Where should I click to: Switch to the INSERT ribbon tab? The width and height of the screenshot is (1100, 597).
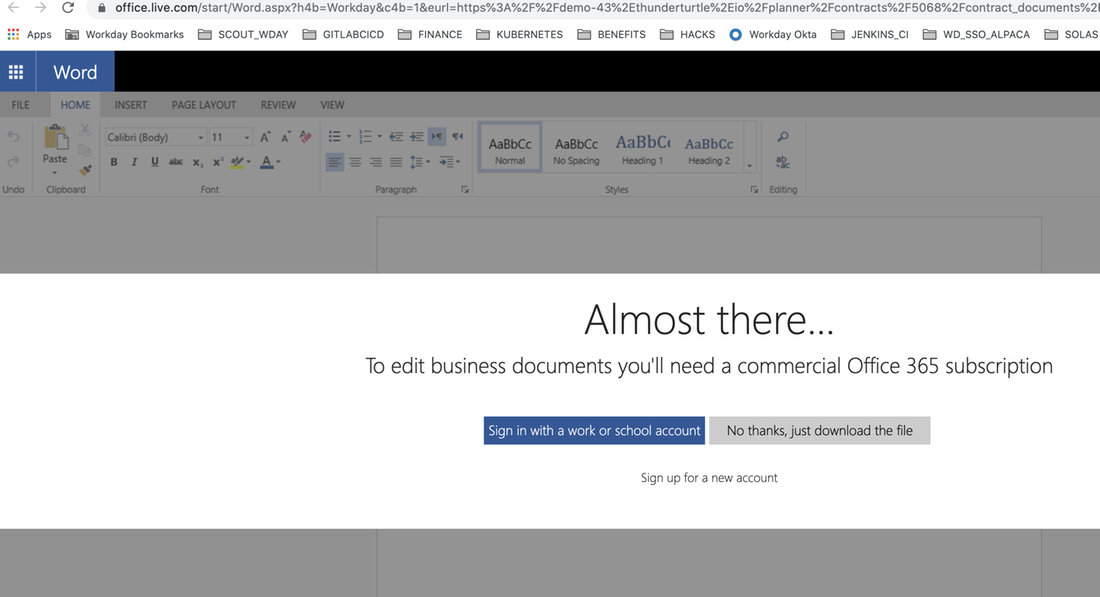point(130,104)
